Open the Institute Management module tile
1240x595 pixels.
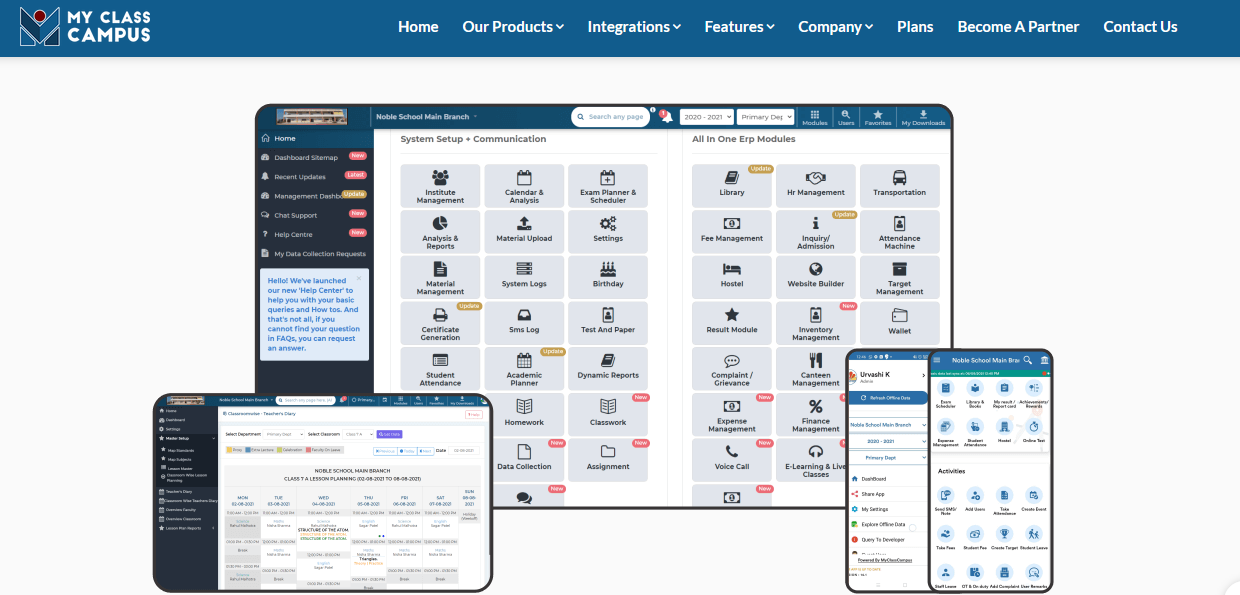tap(440, 186)
